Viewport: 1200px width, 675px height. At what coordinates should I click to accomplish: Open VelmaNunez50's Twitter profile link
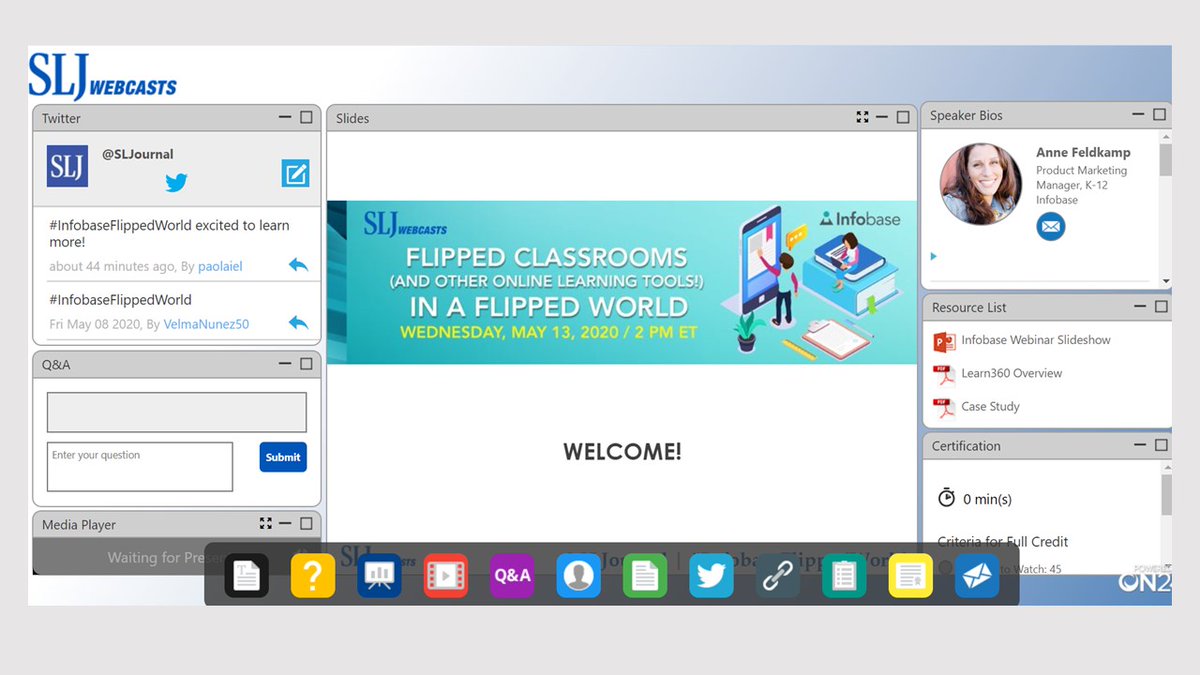pos(206,324)
